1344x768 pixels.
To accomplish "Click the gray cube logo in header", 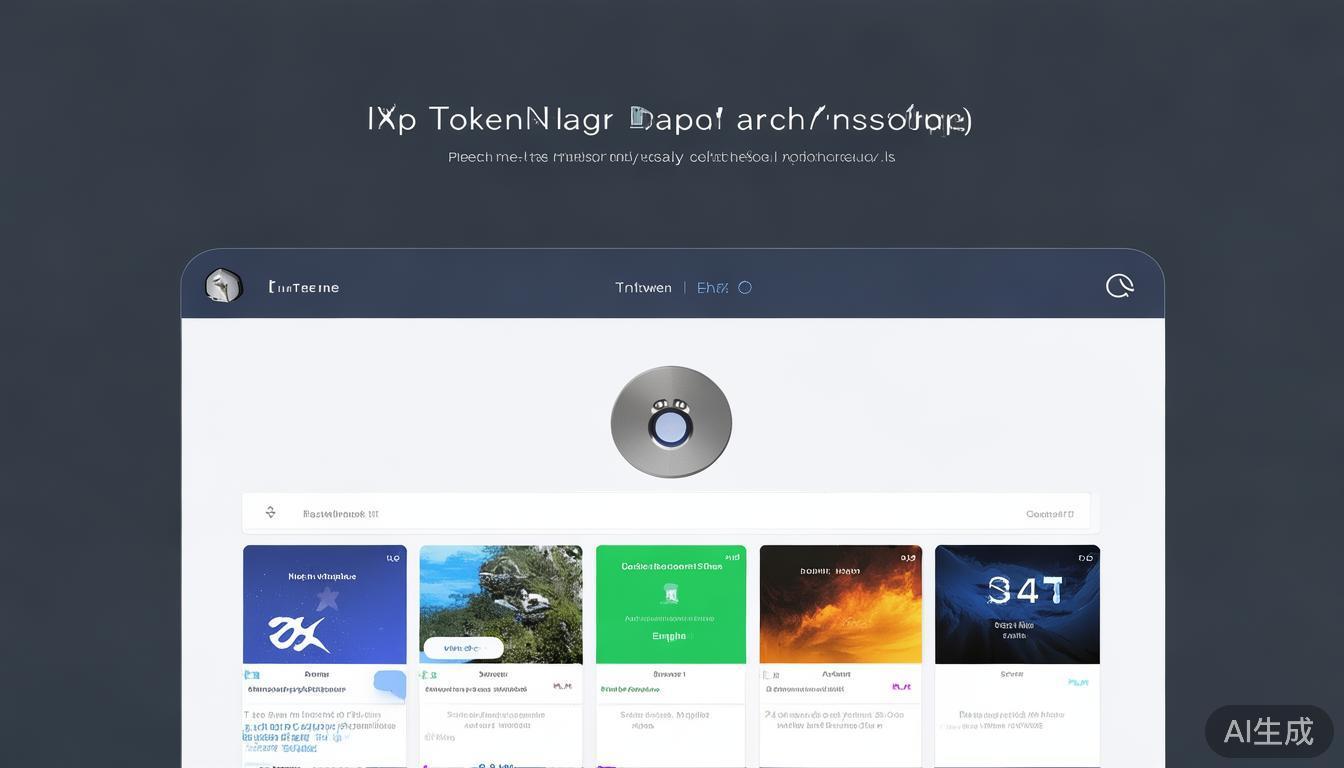I will (x=223, y=286).
